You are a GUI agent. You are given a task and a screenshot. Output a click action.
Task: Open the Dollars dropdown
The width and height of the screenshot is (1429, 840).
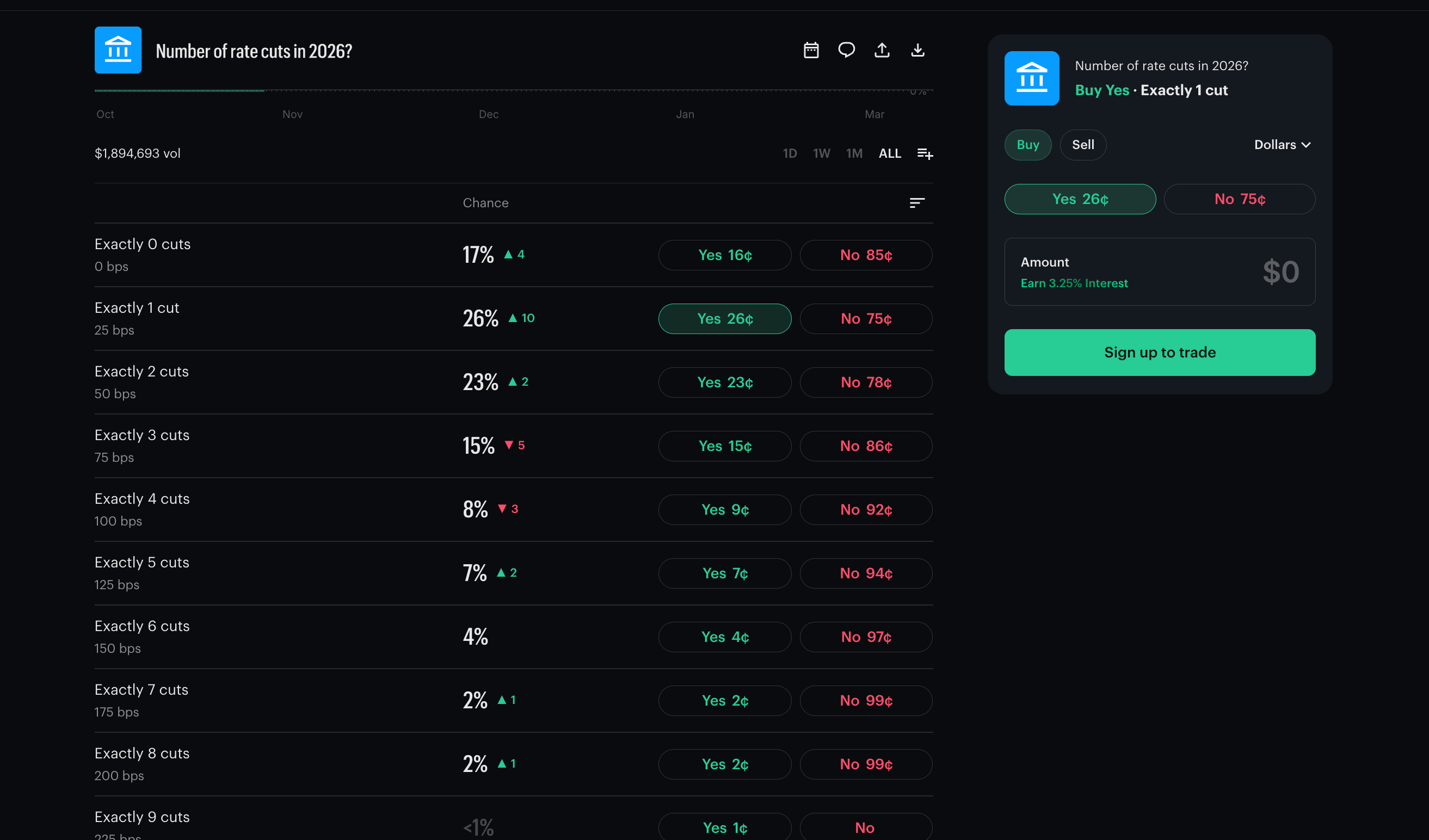[1282, 145]
